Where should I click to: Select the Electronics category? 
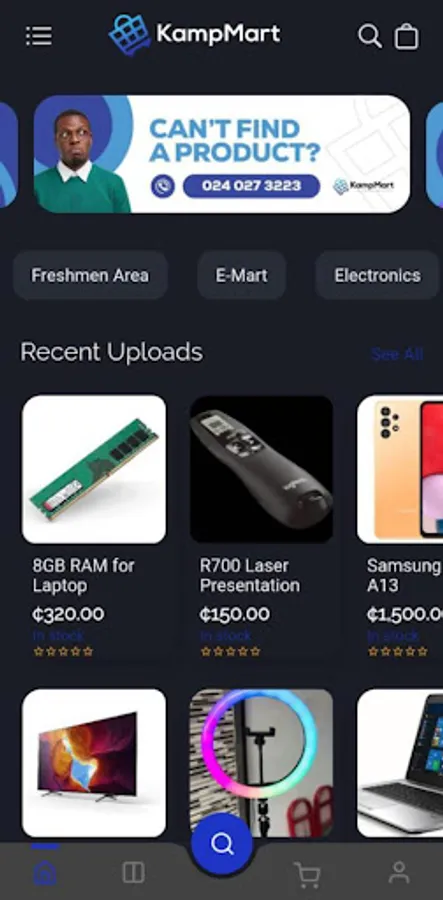point(378,276)
